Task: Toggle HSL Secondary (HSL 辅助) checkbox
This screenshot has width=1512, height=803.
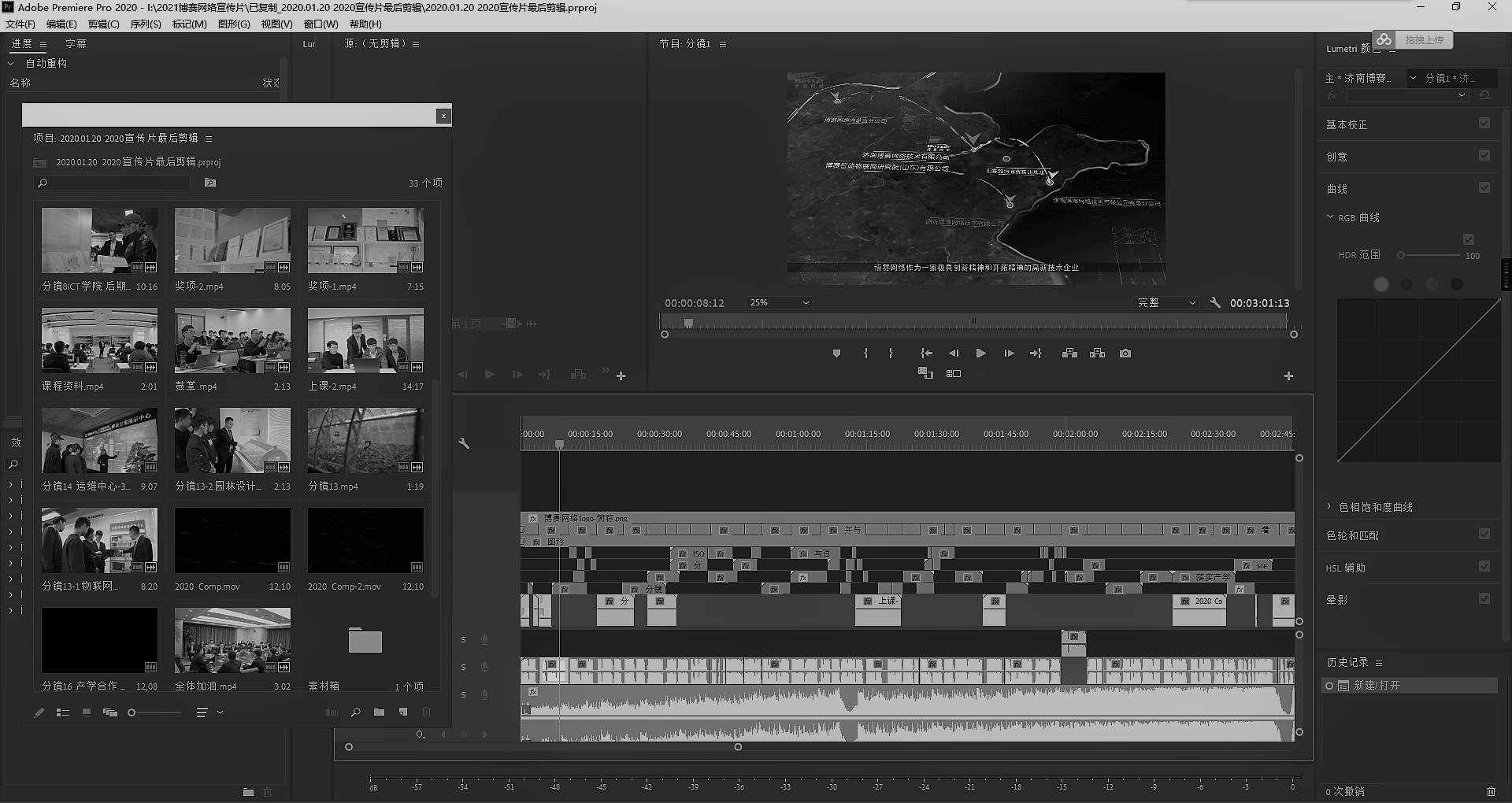Action: (x=1484, y=566)
